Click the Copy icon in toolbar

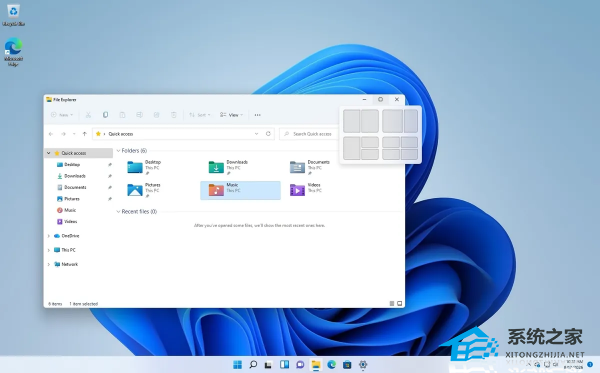105,115
